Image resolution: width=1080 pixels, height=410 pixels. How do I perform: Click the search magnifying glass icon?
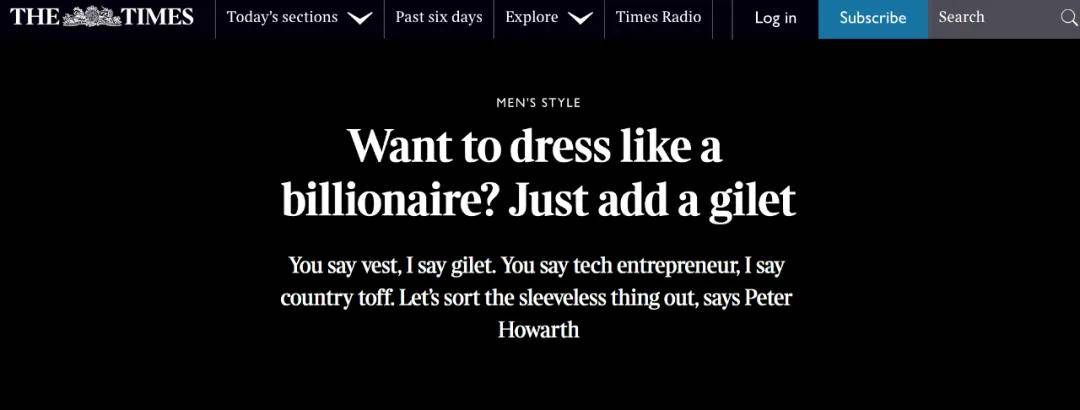point(1067,18)
